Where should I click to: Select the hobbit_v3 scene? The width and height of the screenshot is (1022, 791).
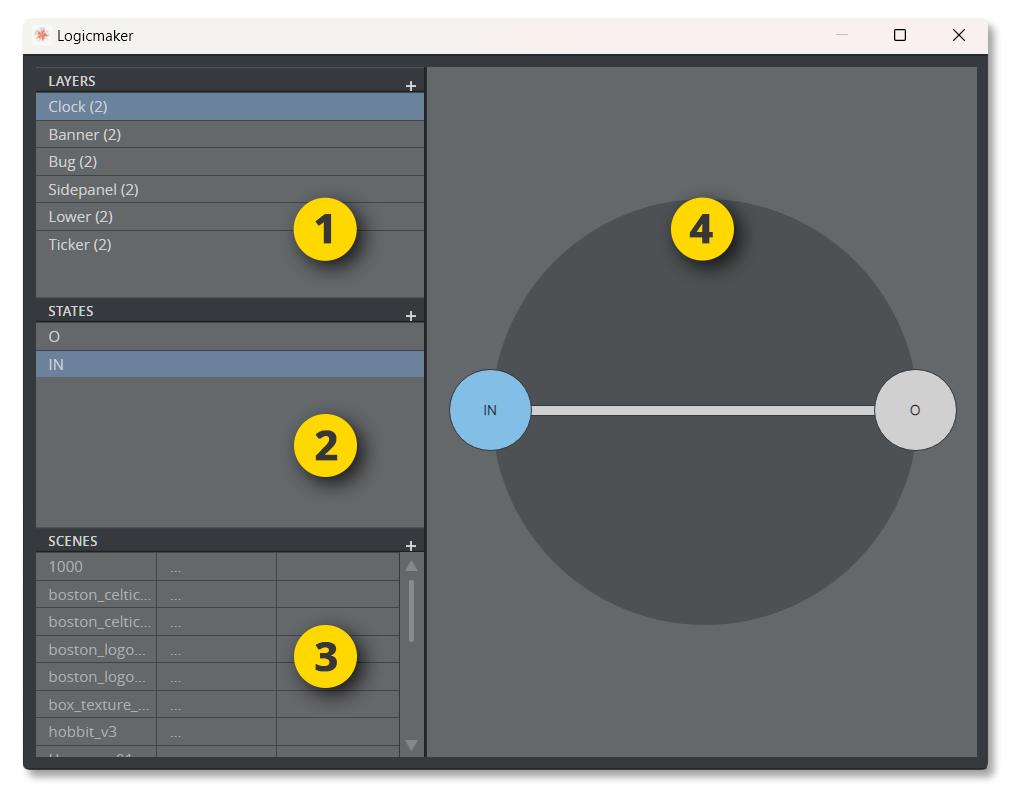coord(82,732)
